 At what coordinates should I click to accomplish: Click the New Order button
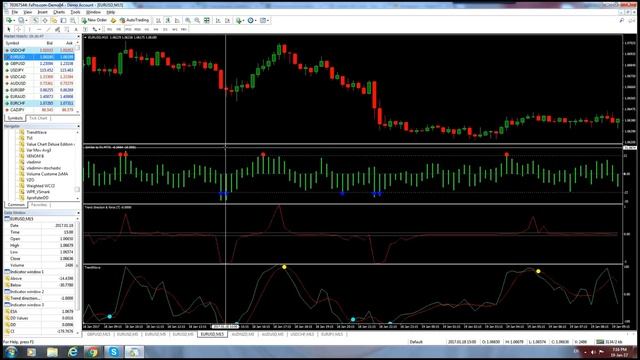tap(94, 20)
